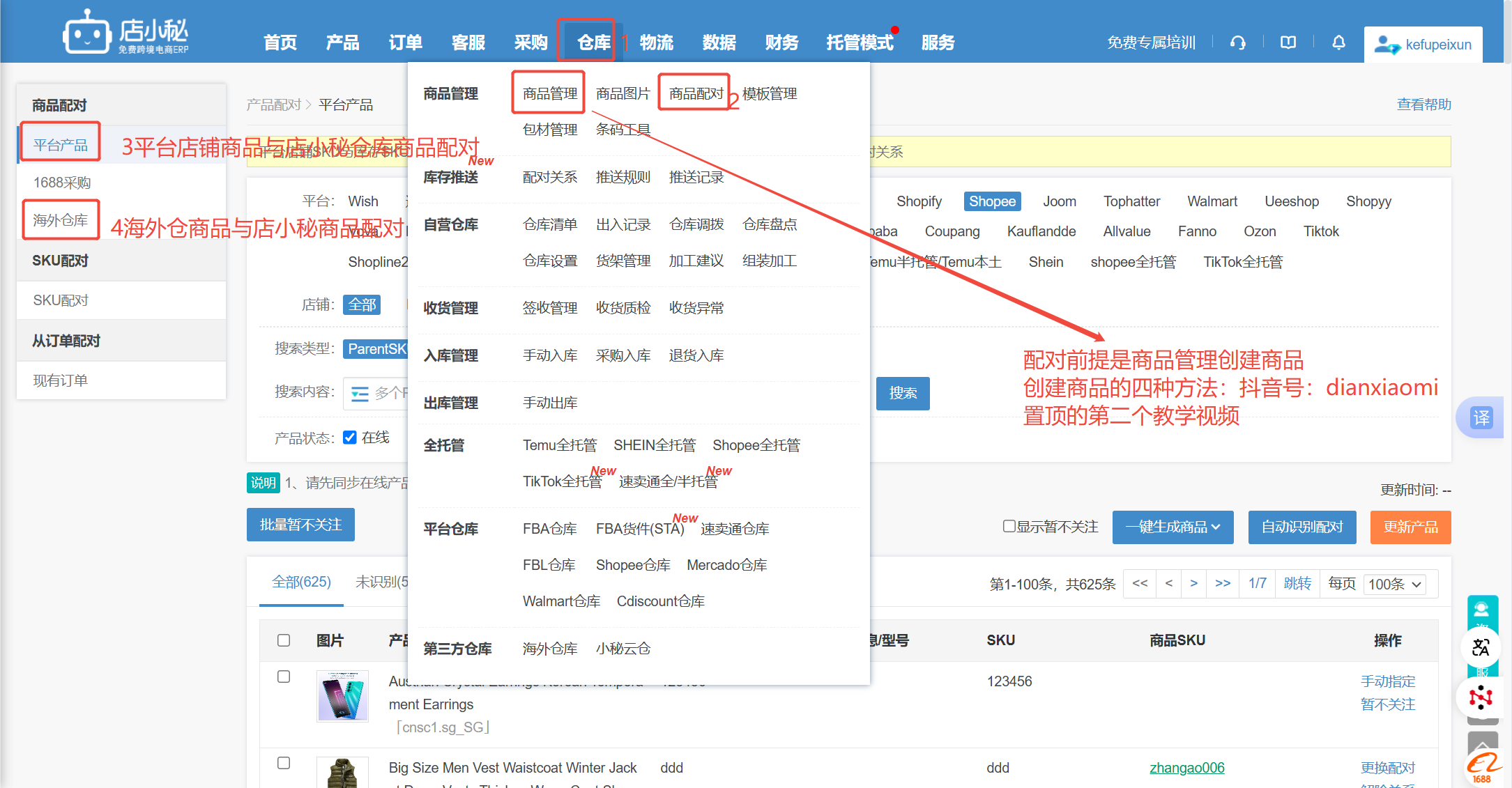
Task: Click 手动指定 link for SKU 123456
Action: click(x=1388, y=681)
